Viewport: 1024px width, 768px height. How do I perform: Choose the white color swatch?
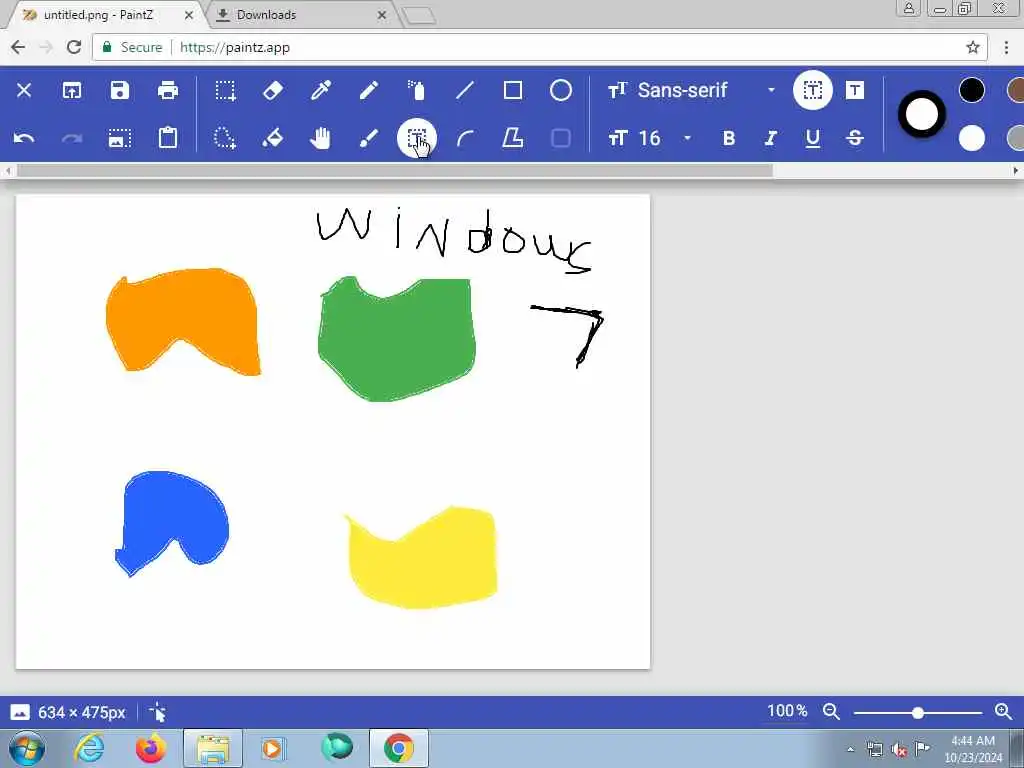[x=971, y=138]
